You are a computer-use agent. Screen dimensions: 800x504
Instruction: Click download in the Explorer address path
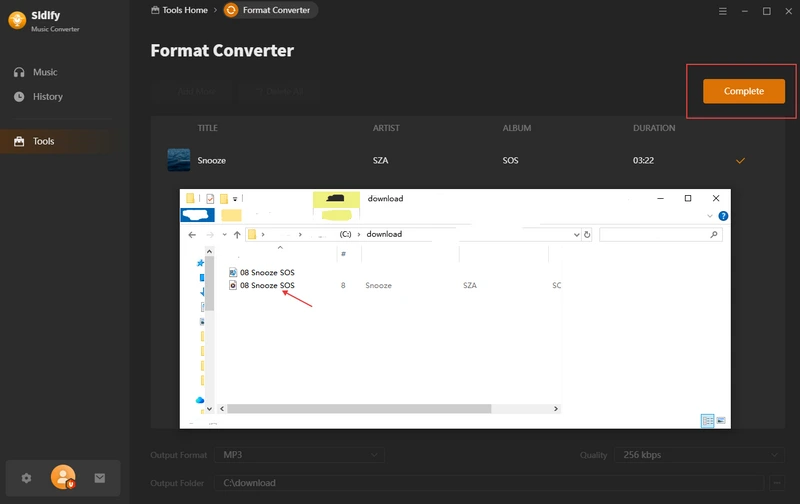(x=384, y=234)
